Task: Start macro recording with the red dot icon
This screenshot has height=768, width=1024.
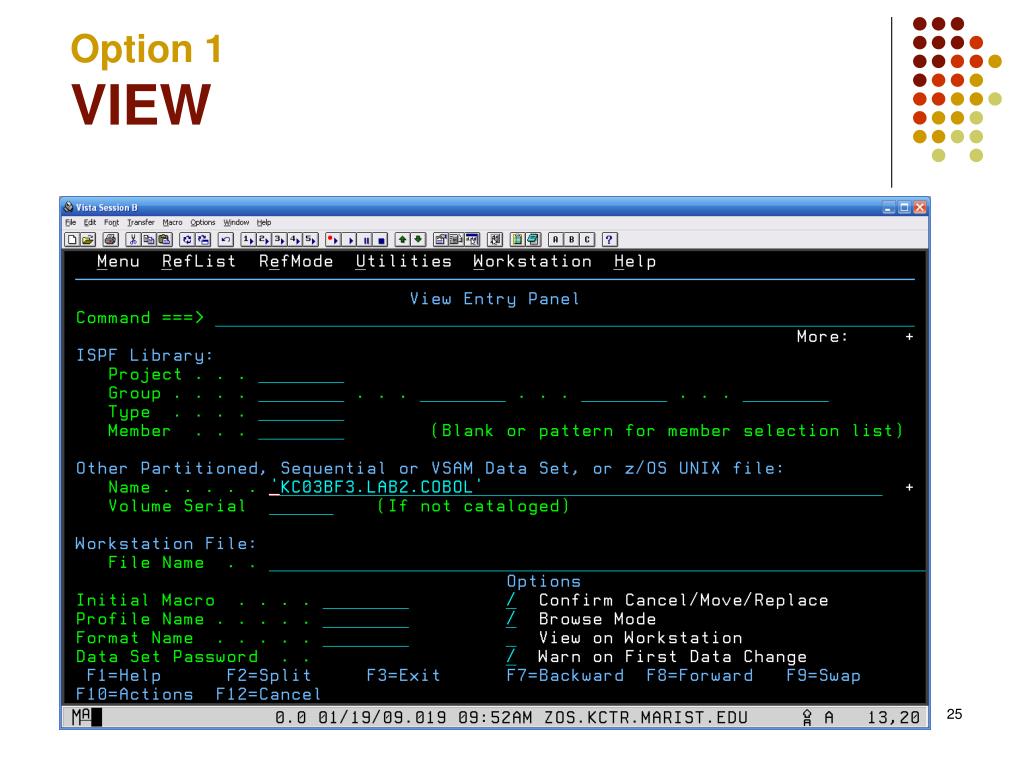Action: click(334, 240)
